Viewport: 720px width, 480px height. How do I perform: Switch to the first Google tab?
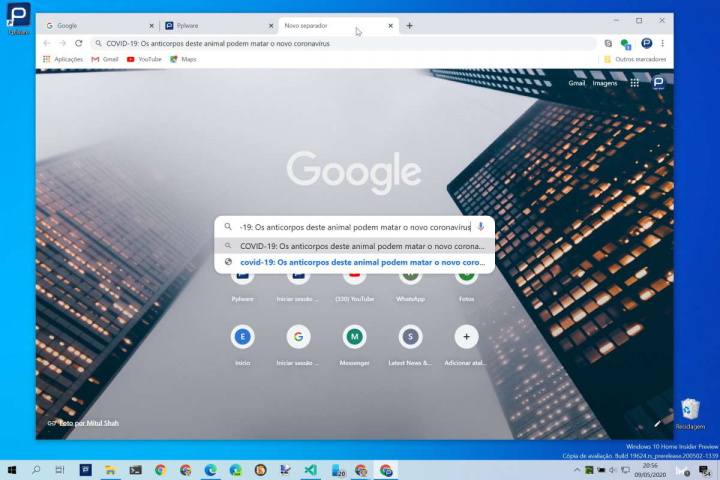(98, 25)
